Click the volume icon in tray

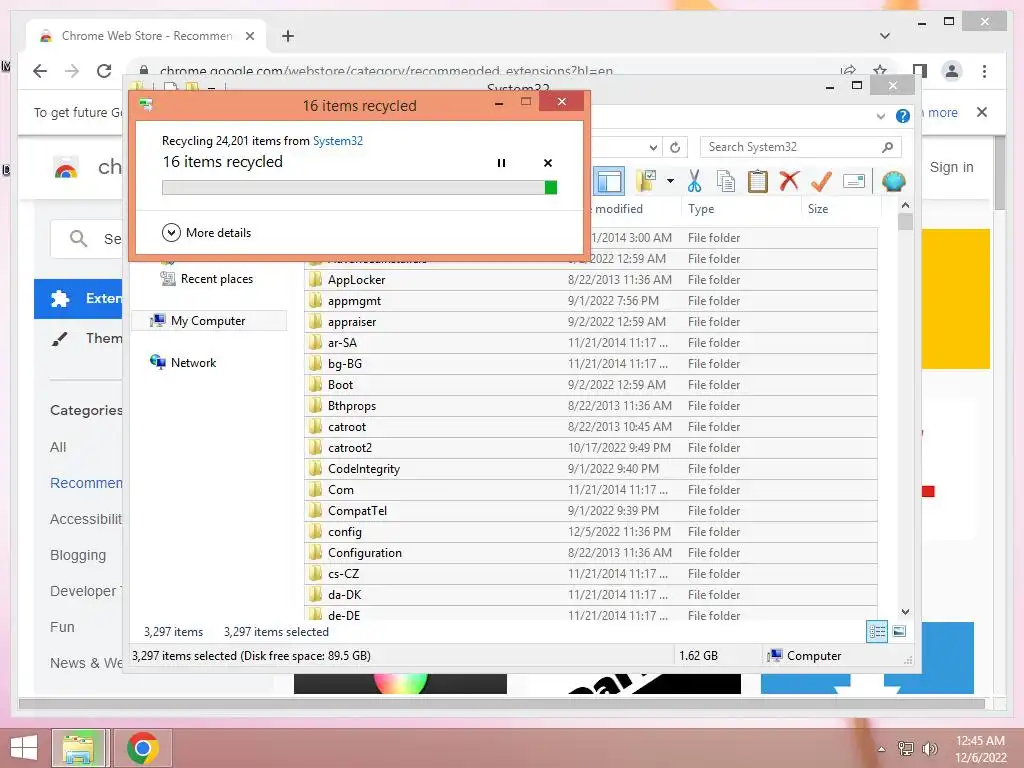click(929, 748)
